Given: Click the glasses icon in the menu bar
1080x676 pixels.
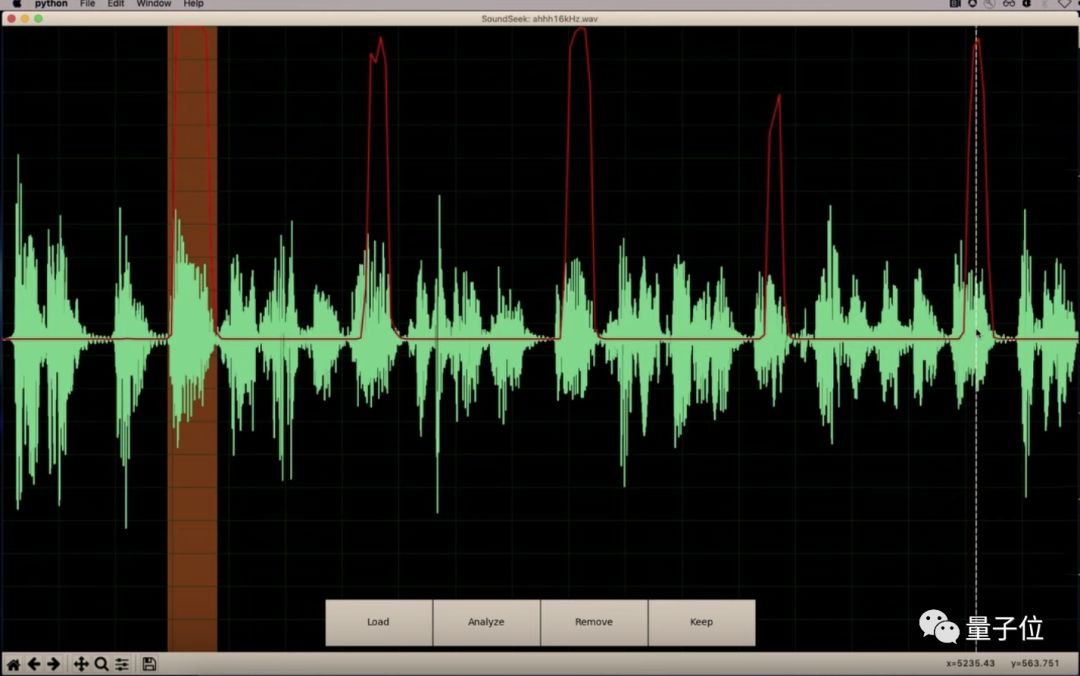Looking at the screenshot, I should point(1008,3).
